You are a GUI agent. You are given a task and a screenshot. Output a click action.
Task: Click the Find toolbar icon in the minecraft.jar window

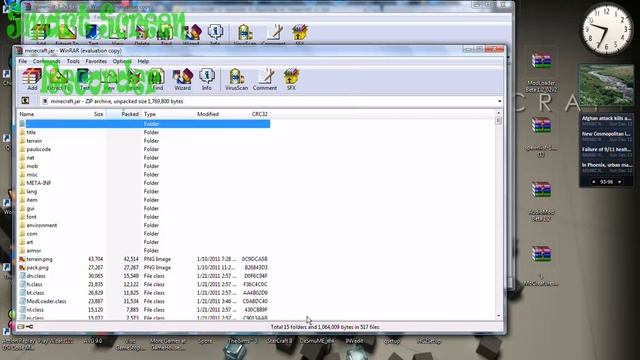click(158, 79)
